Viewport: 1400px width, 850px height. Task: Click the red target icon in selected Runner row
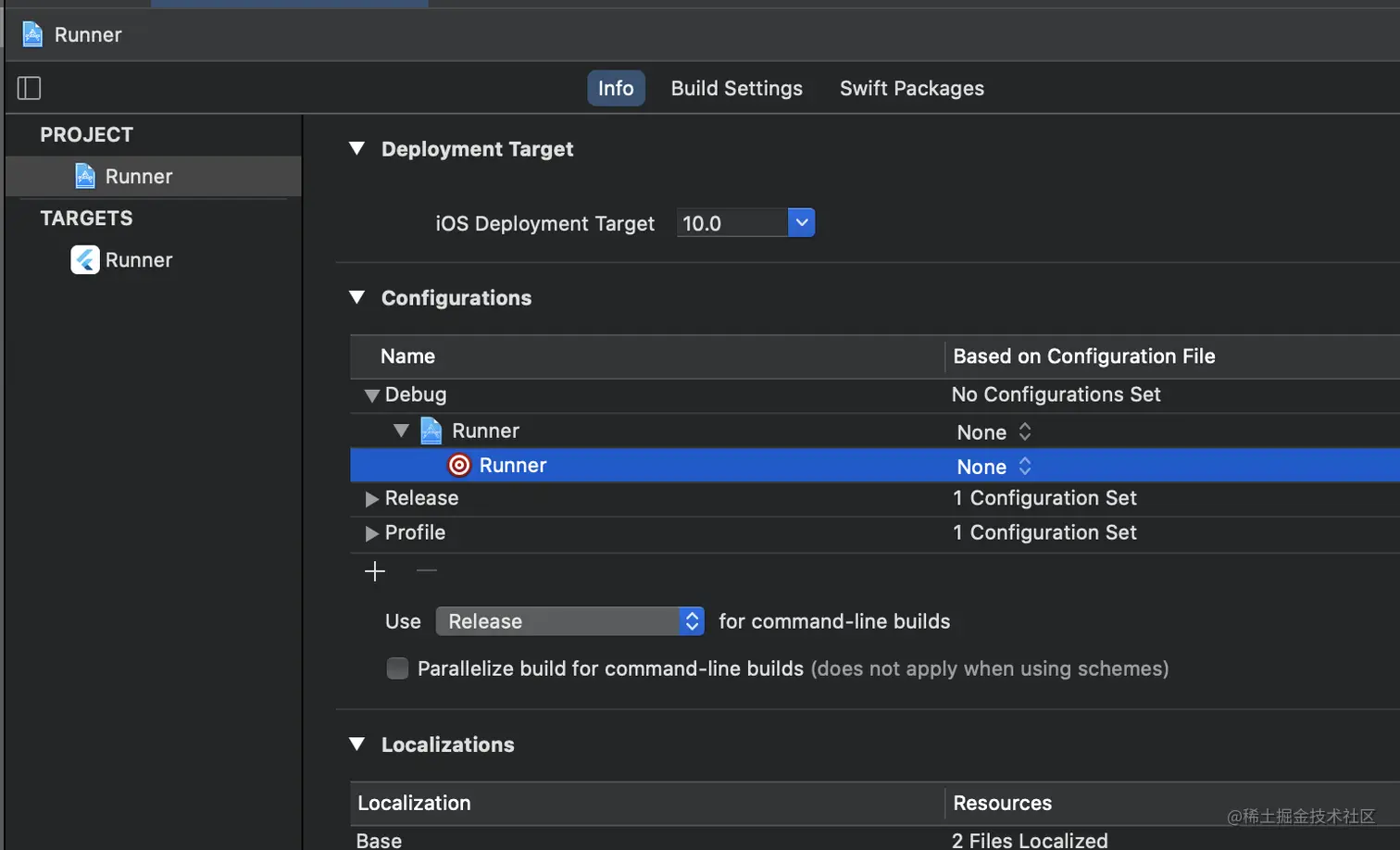coord(459,465)
